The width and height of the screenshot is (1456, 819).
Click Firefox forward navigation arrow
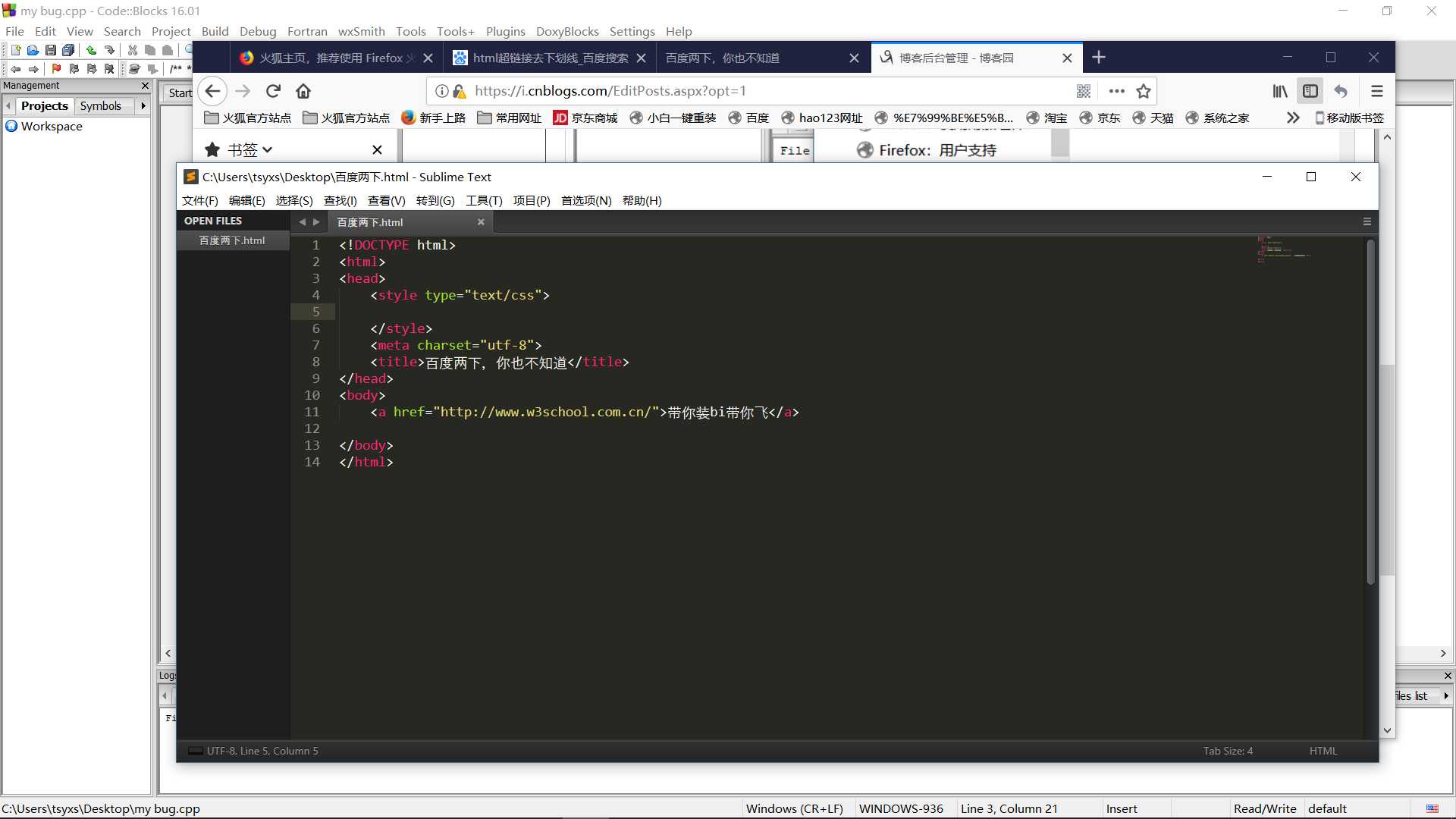(243, 91)
